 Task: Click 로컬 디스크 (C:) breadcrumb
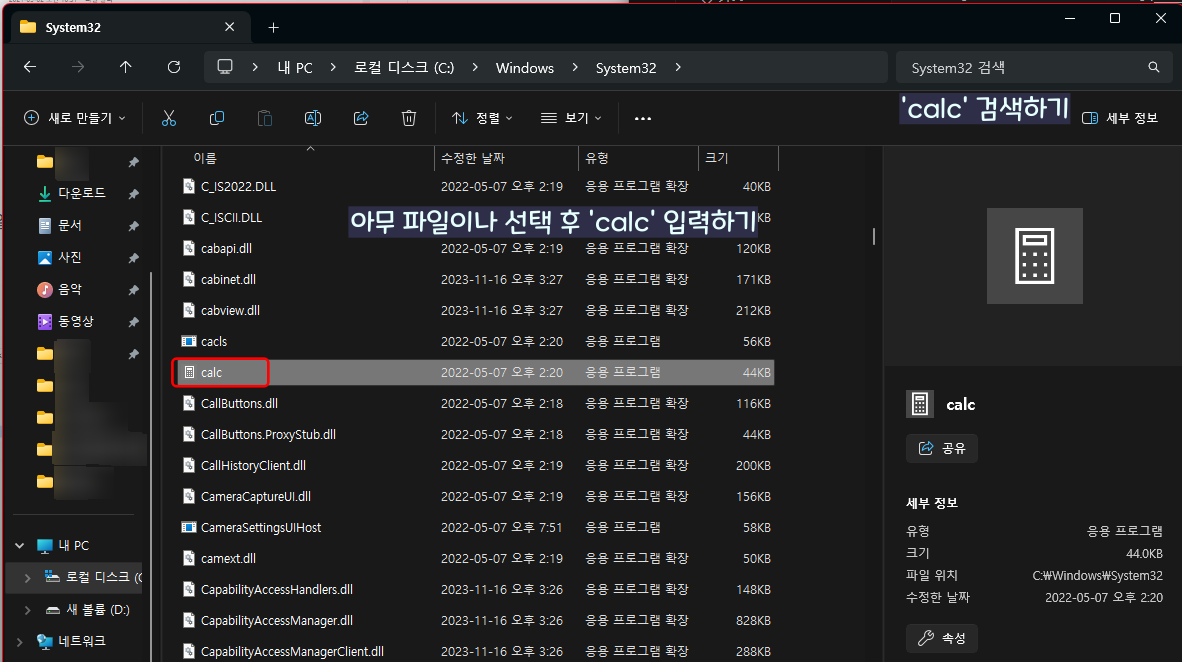[404, 68]
